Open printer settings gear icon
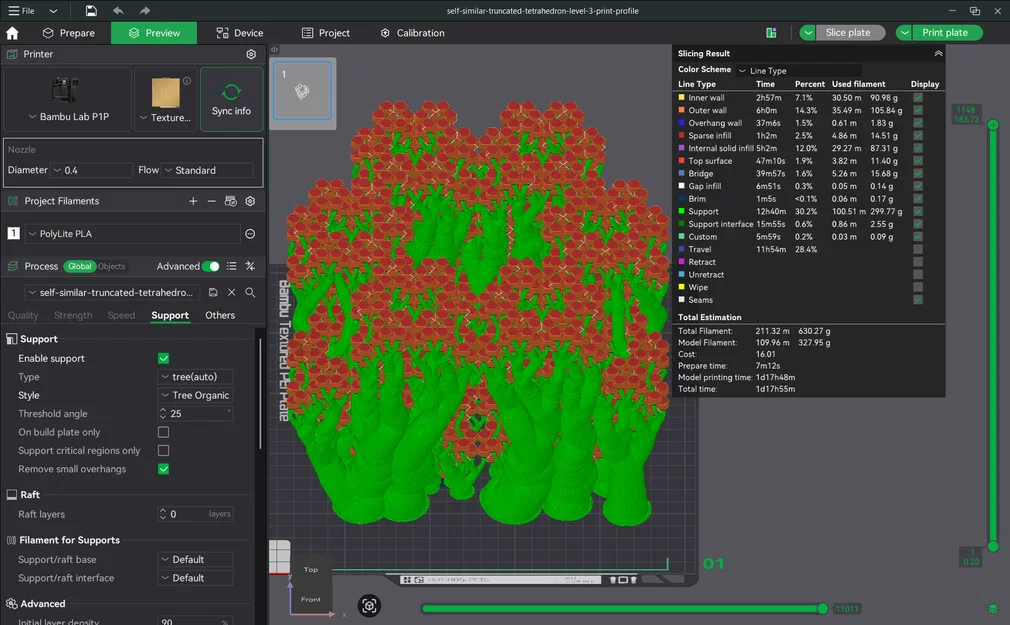The width and height of the screenshot is (1010, 625). (251, 54)
